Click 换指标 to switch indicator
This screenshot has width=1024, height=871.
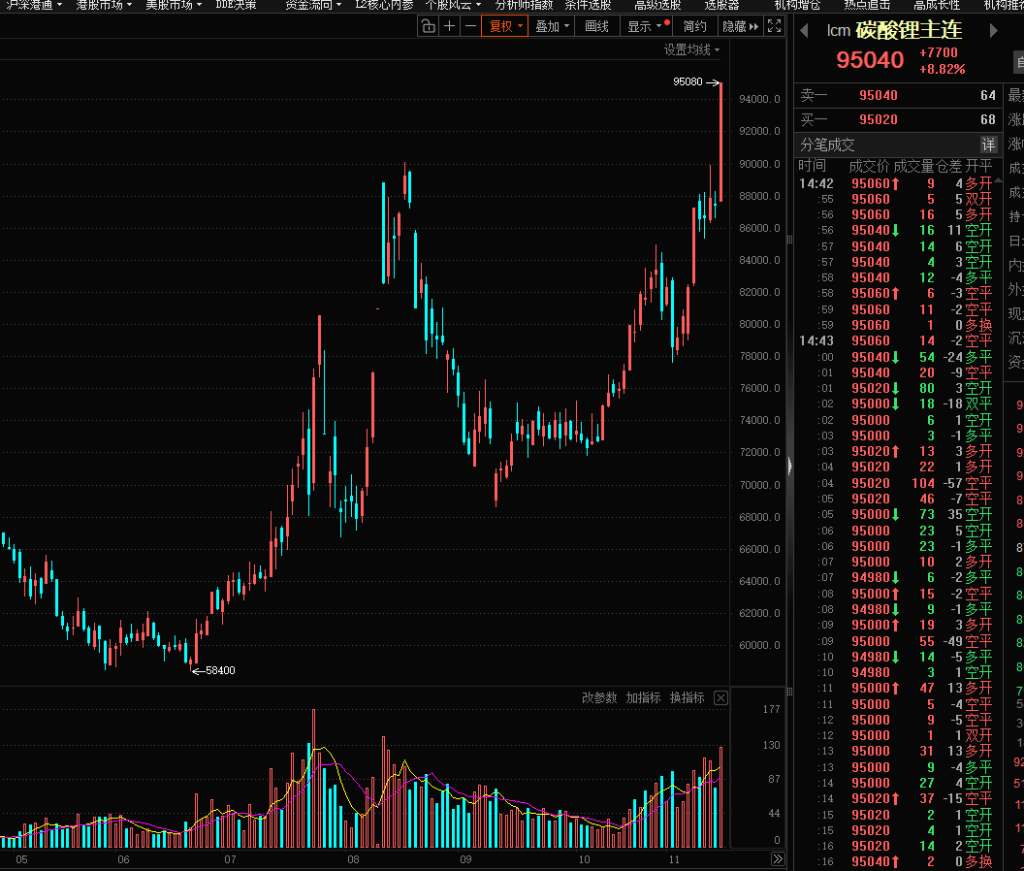687,698
